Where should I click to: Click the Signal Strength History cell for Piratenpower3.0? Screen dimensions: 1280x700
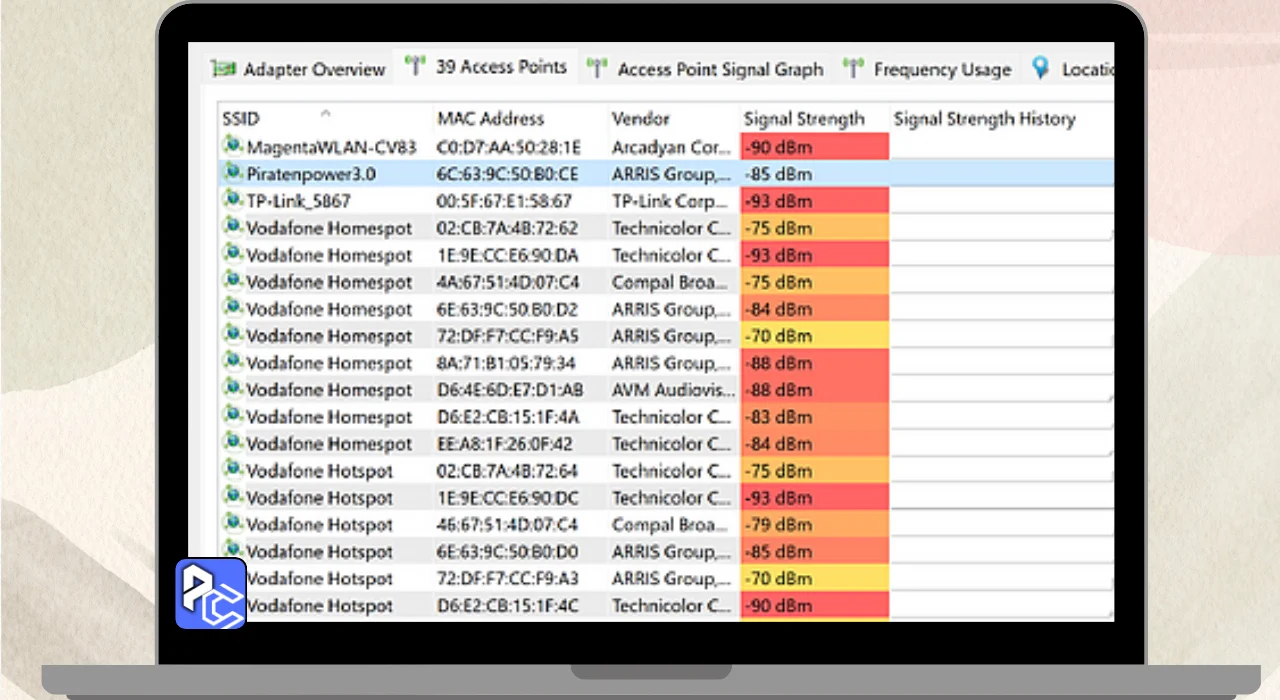pyautogui.click(x=1001, y=174)
